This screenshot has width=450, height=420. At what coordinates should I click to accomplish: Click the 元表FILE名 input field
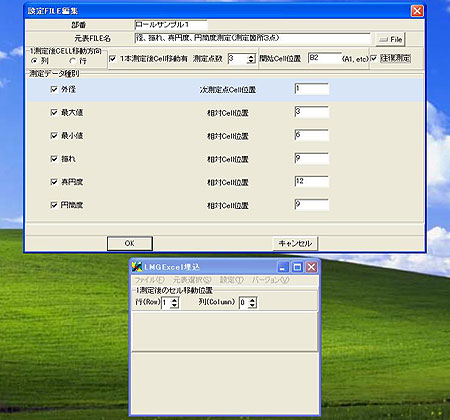tap(252, 38)
